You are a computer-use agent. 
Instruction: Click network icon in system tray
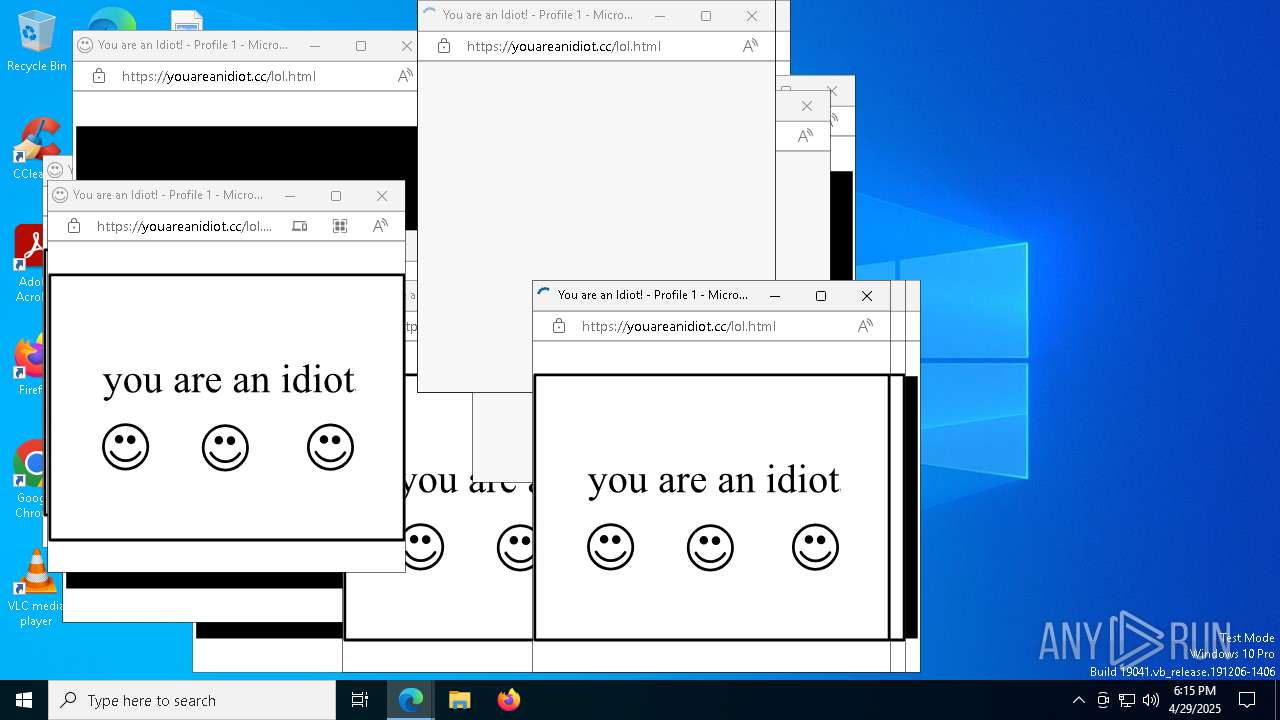click(x=1127, y=700)
